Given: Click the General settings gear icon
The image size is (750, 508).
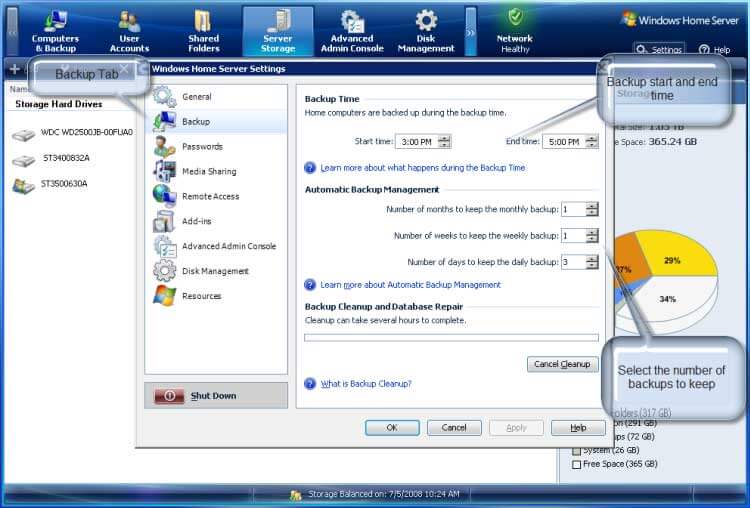Looking at the screenshot, I should (x=165, y=96).
